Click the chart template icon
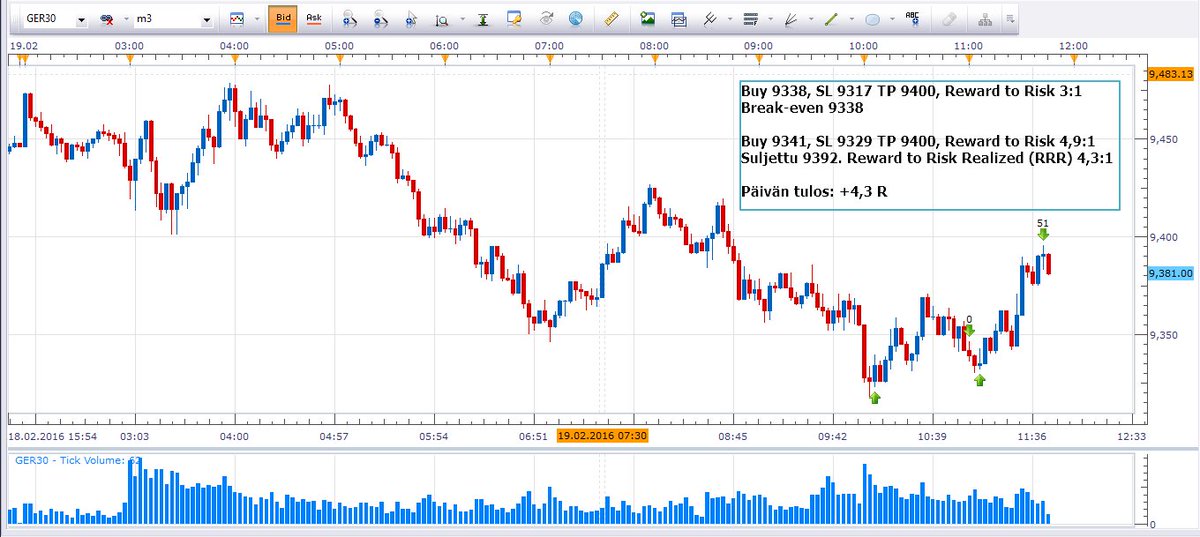Image resolution: width=1200 pixels, height=537 pixels. (679, 19)
